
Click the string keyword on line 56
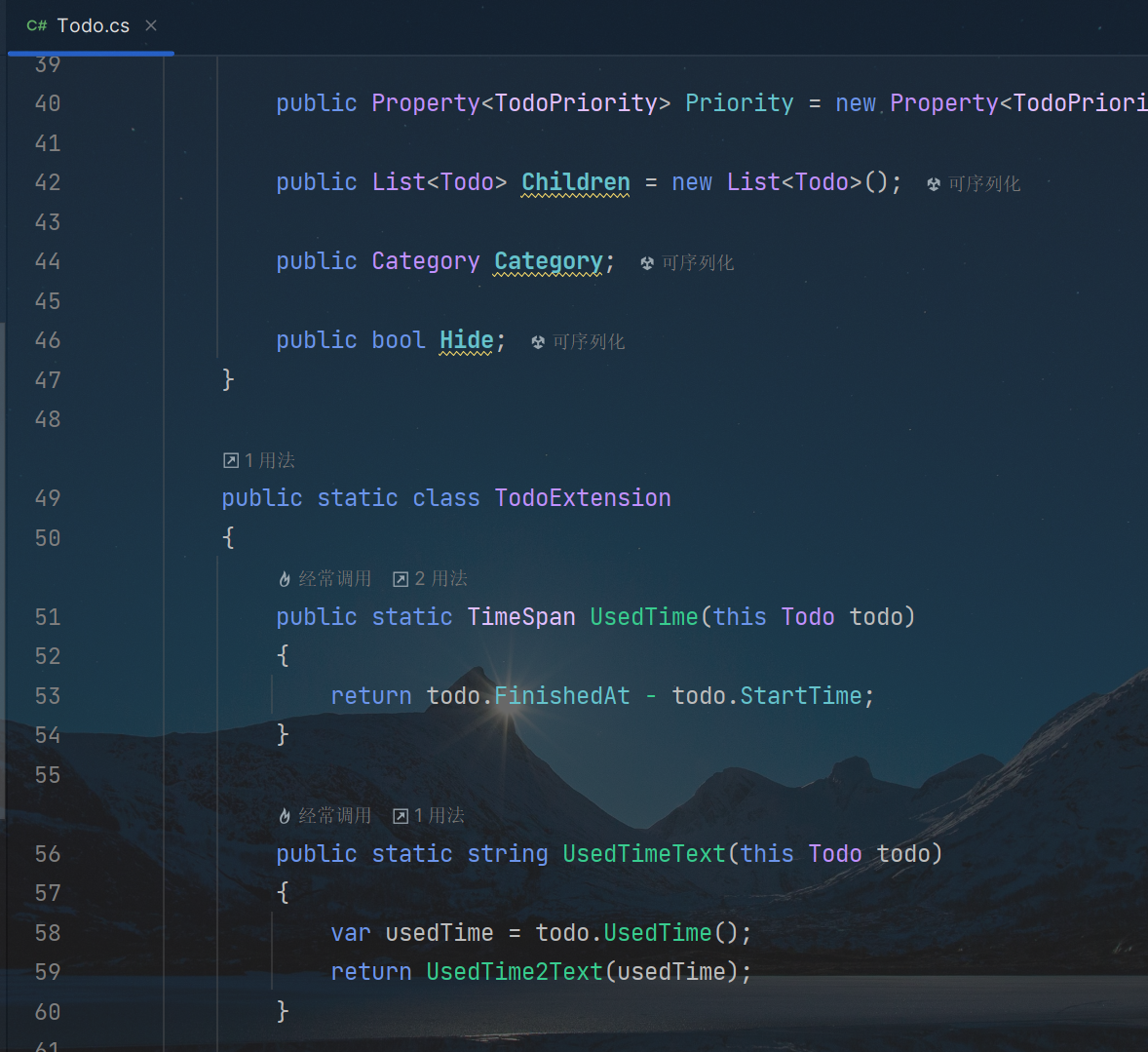508,854
